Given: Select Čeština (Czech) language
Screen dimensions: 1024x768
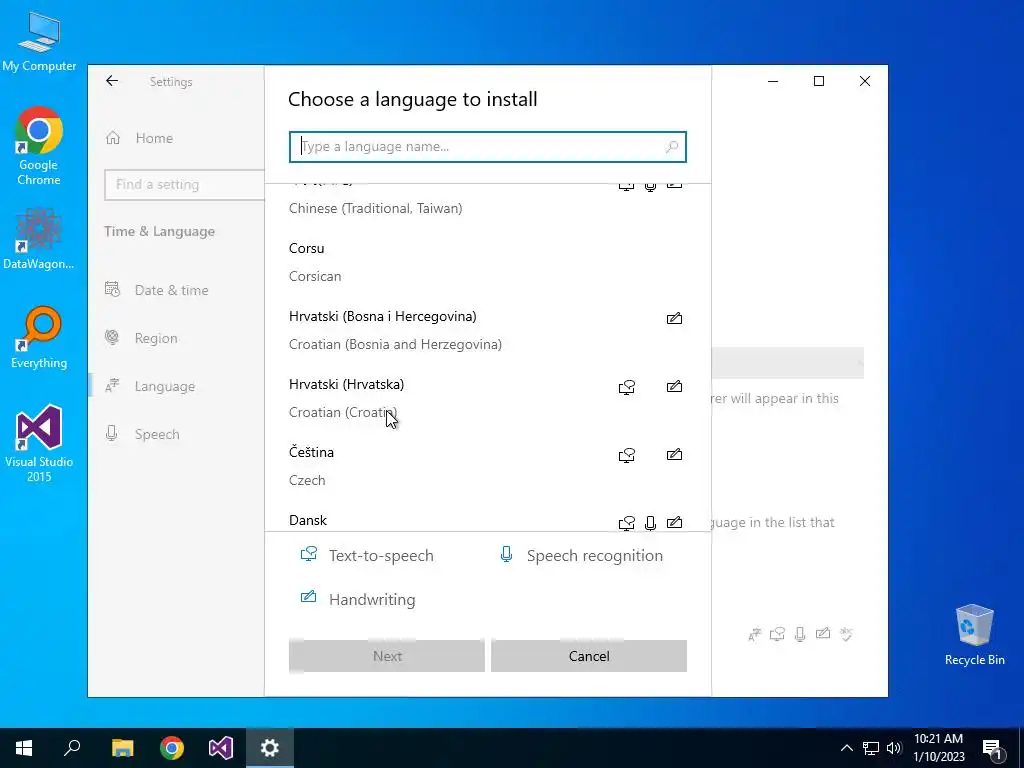Looking at the screenshot, I should point(487,466).
